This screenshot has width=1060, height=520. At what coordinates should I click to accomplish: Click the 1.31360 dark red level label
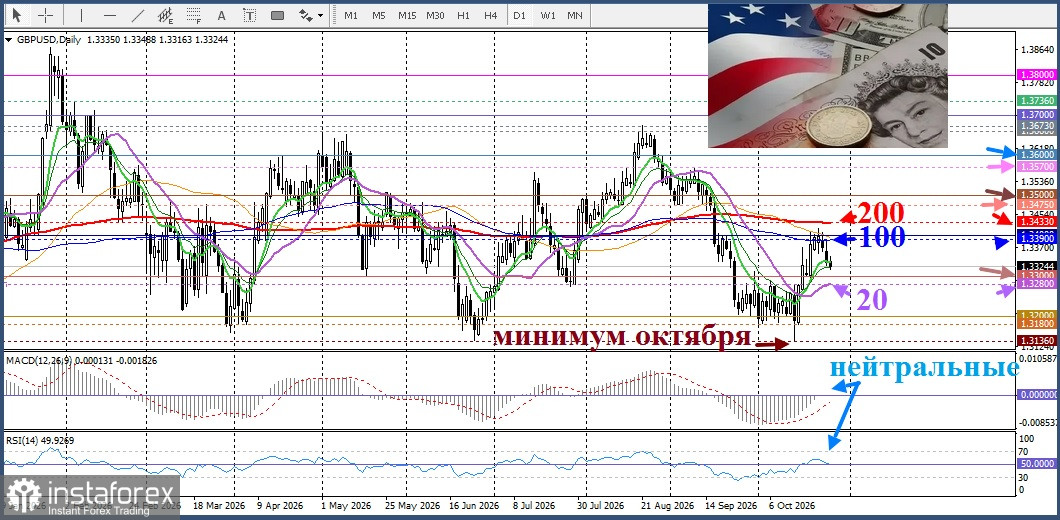[1036, 340]
